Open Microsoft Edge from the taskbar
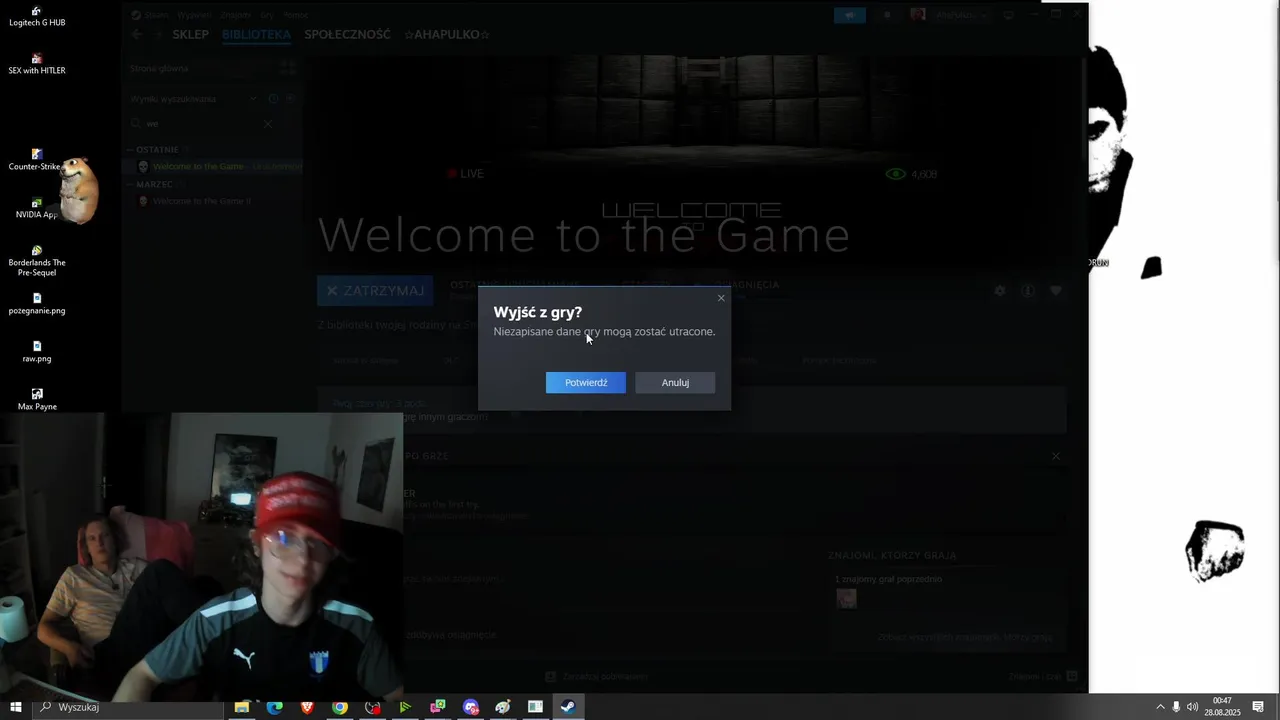 pyautogui.click(x=274, y=707)
